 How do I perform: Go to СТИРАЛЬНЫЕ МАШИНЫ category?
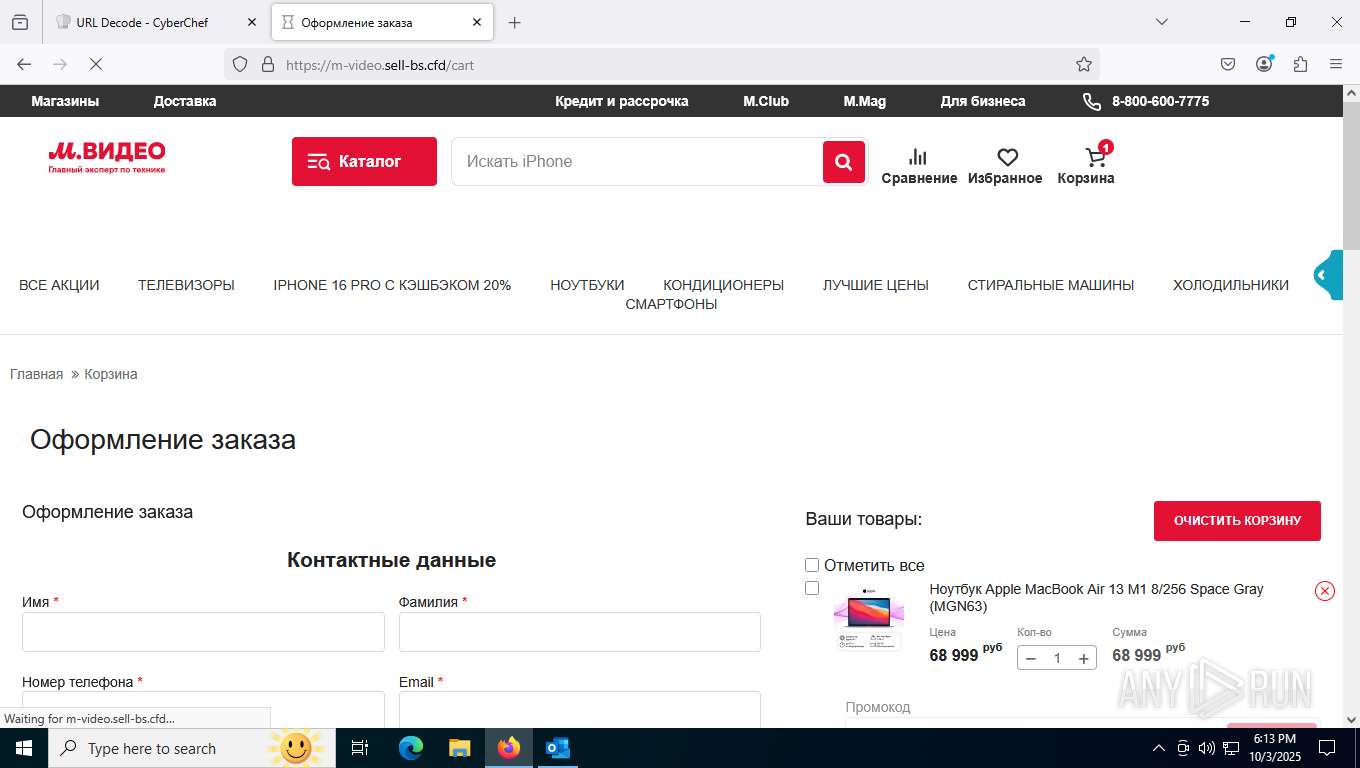(x=1051, y=285)
